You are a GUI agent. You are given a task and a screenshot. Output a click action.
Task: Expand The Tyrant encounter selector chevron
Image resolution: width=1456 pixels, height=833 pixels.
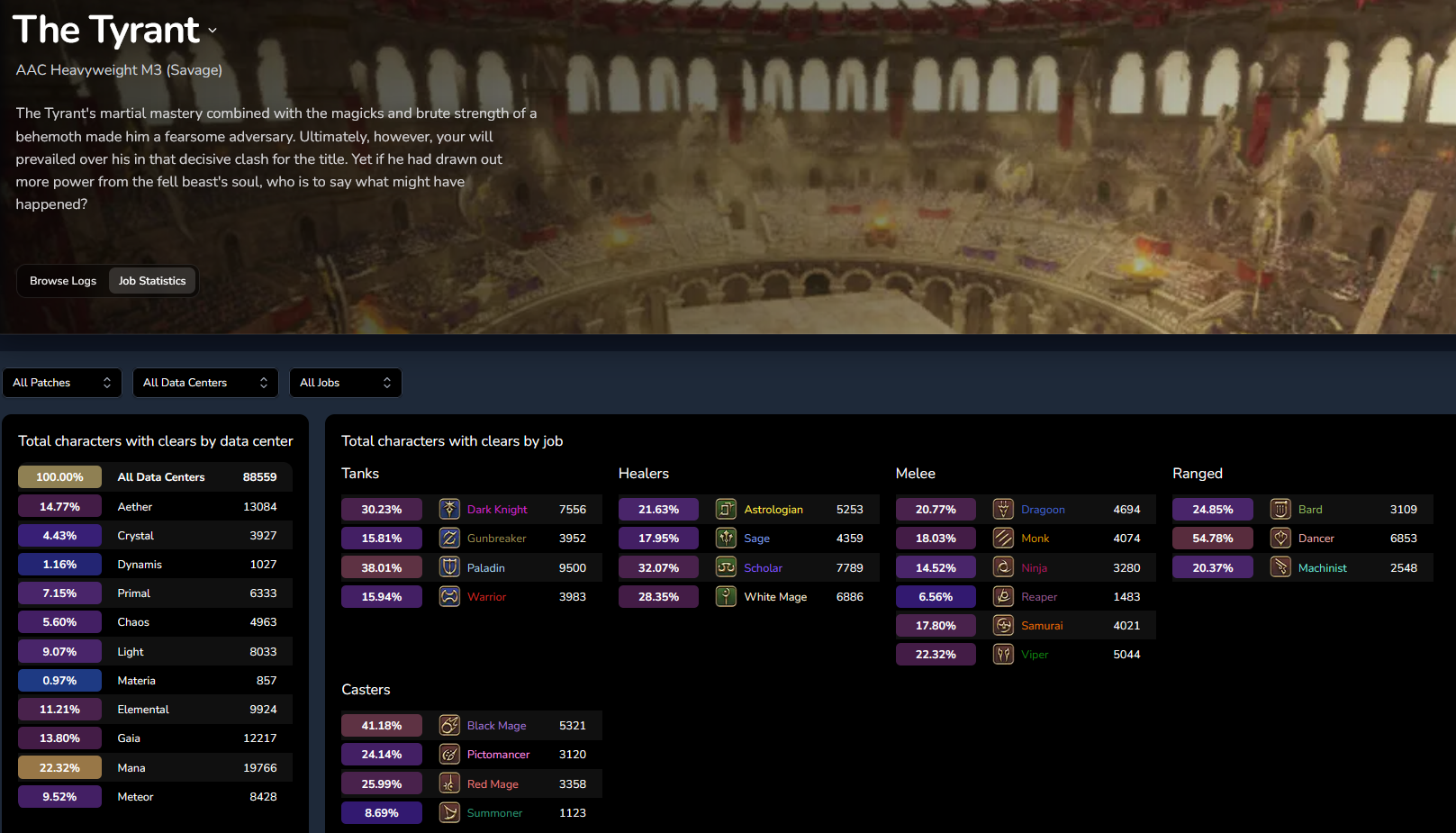(213, 31)
